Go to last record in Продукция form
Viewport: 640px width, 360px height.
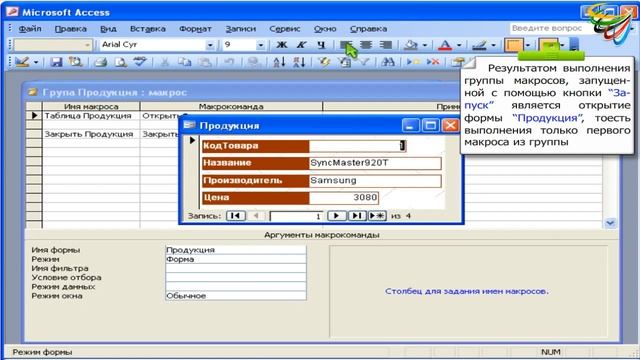coord(356,216)
